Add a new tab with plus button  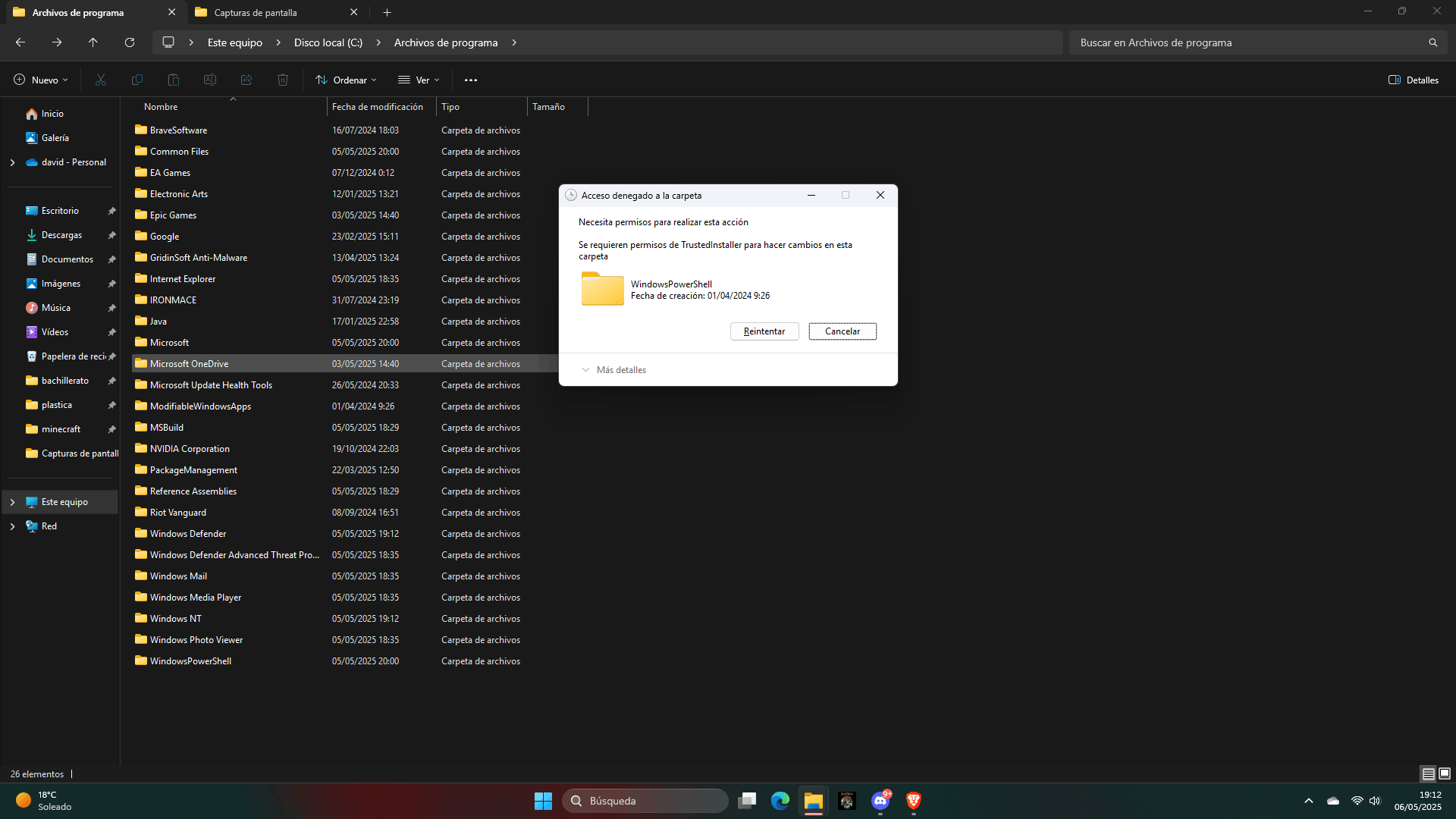(x=387, y=12)
